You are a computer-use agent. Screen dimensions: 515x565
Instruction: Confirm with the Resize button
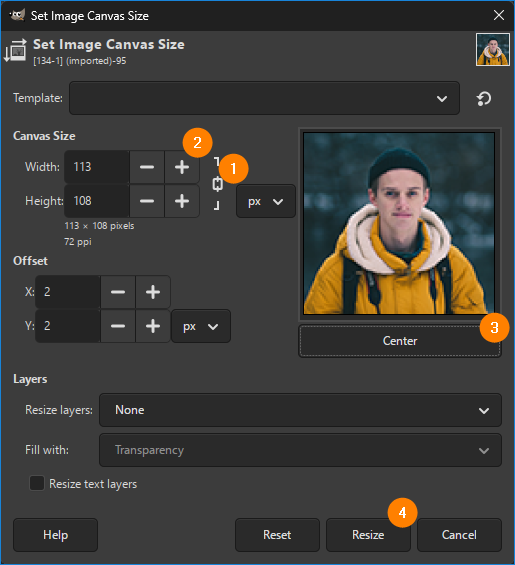[x=368, y=535]
